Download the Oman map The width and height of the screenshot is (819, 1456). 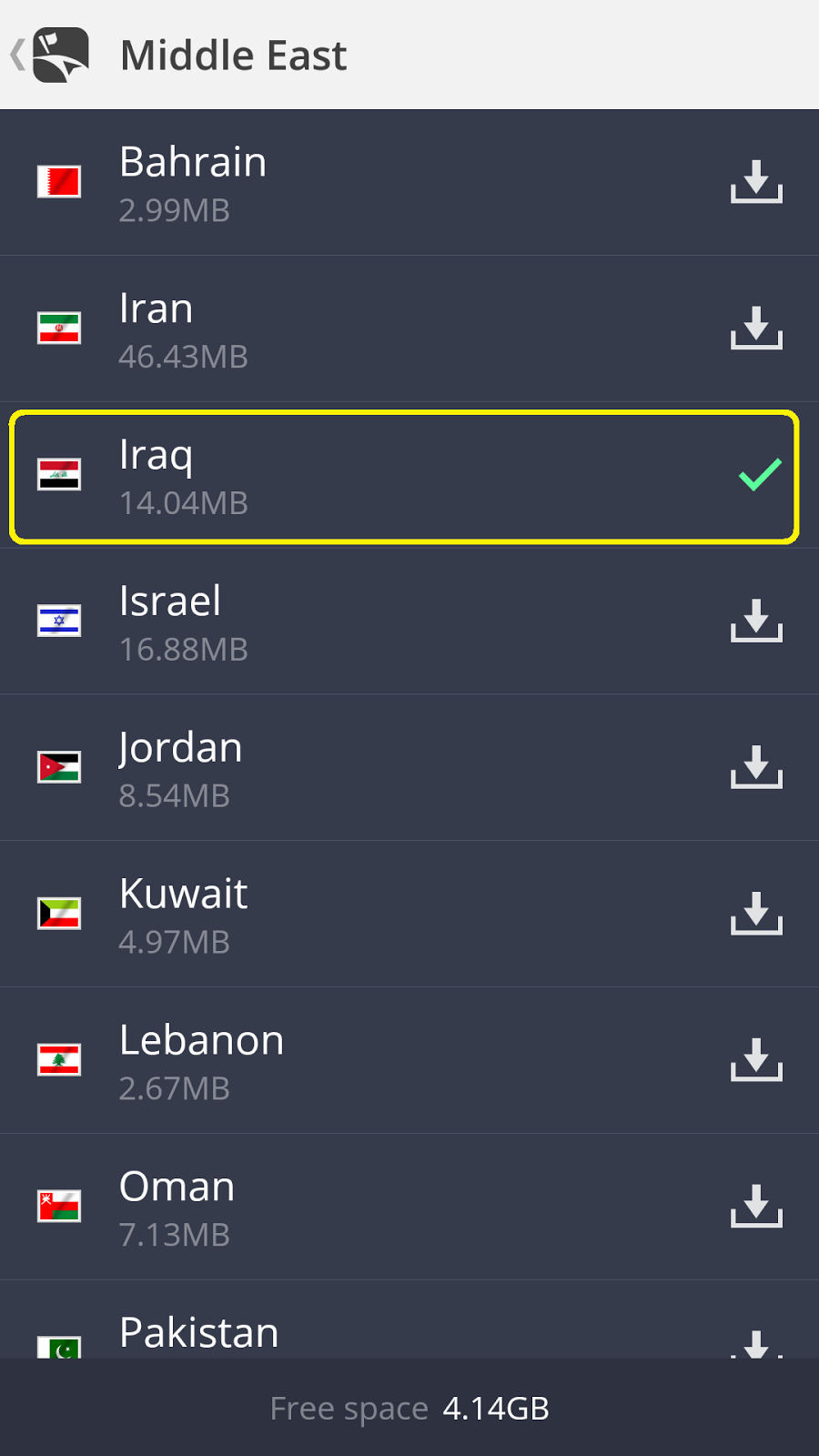pos(756,1208)
